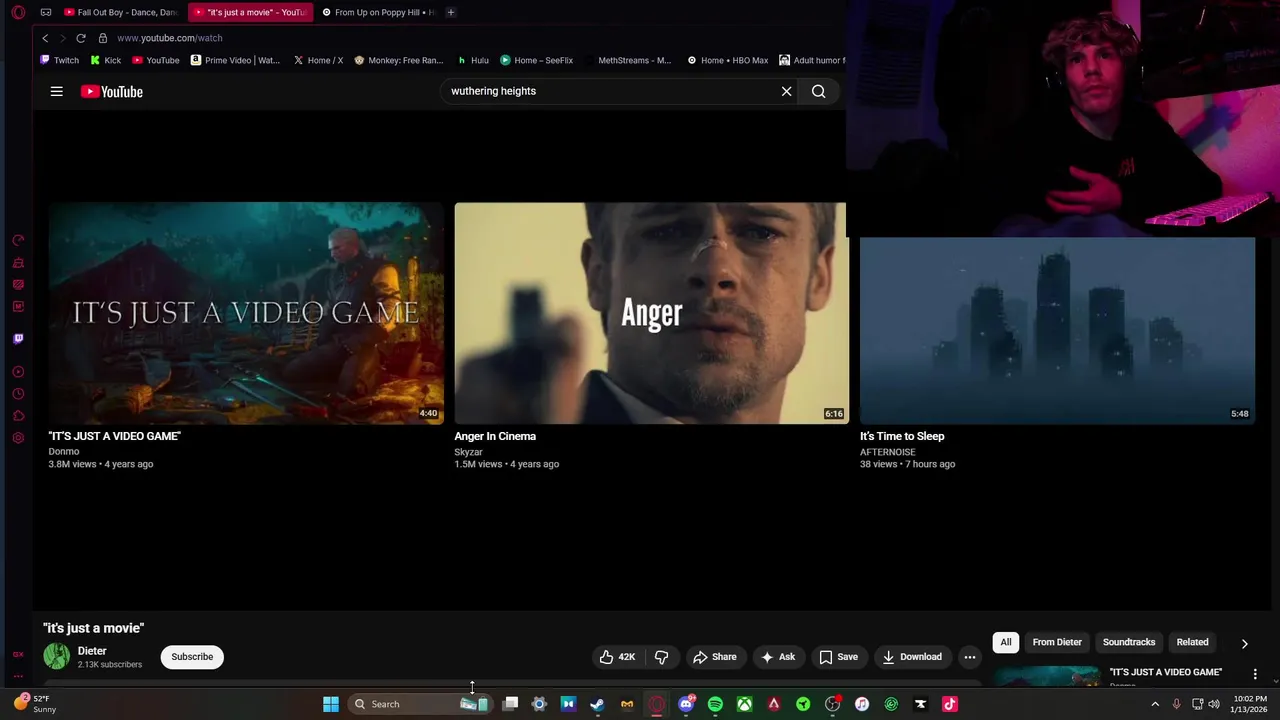Viewport: 1280px width, 720px height.
Task: Switch to From Up on Poppy Hill tab
Action: [378, 12]
